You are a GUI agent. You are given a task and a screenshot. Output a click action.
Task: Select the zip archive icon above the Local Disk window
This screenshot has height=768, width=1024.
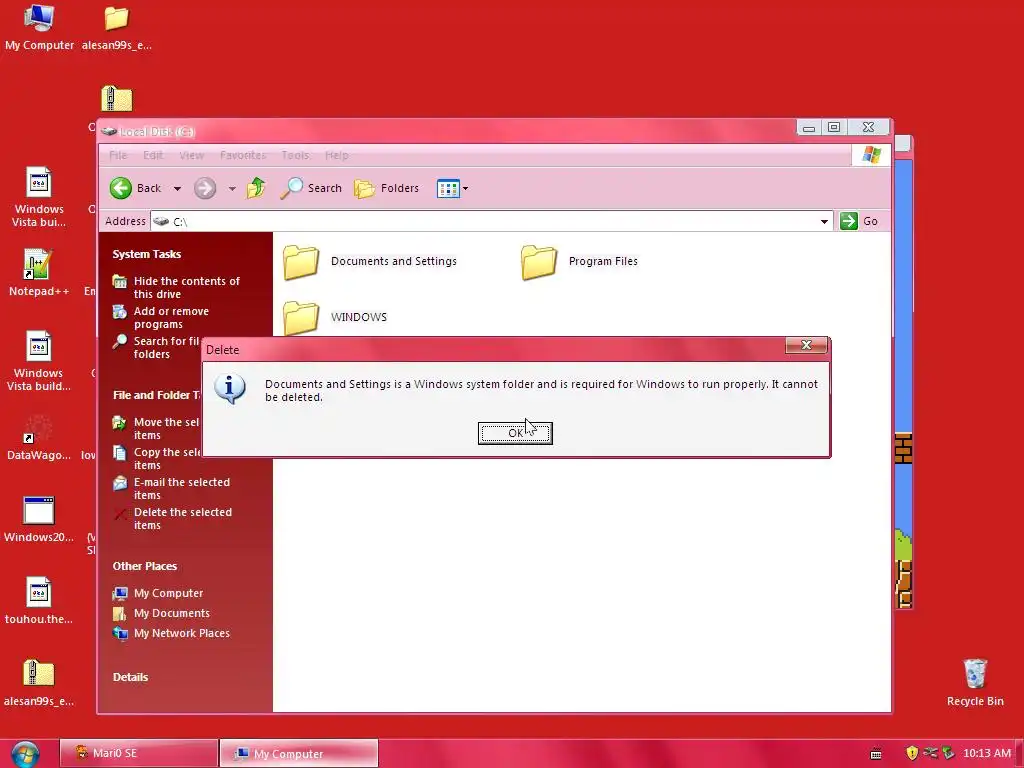(x=117, y=99)
